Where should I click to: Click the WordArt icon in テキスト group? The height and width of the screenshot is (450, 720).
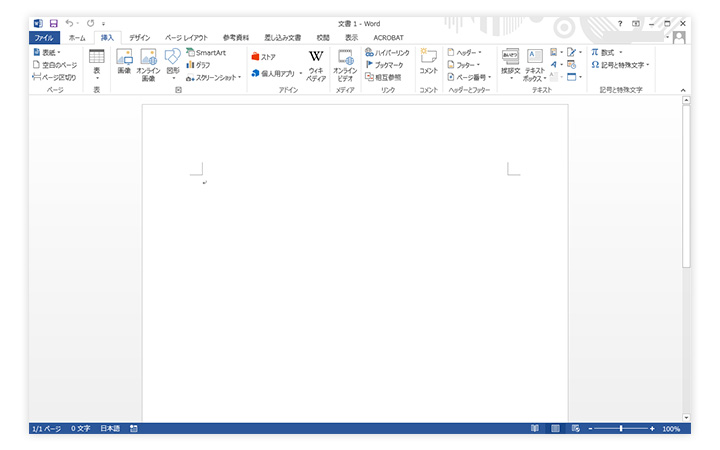554,65
